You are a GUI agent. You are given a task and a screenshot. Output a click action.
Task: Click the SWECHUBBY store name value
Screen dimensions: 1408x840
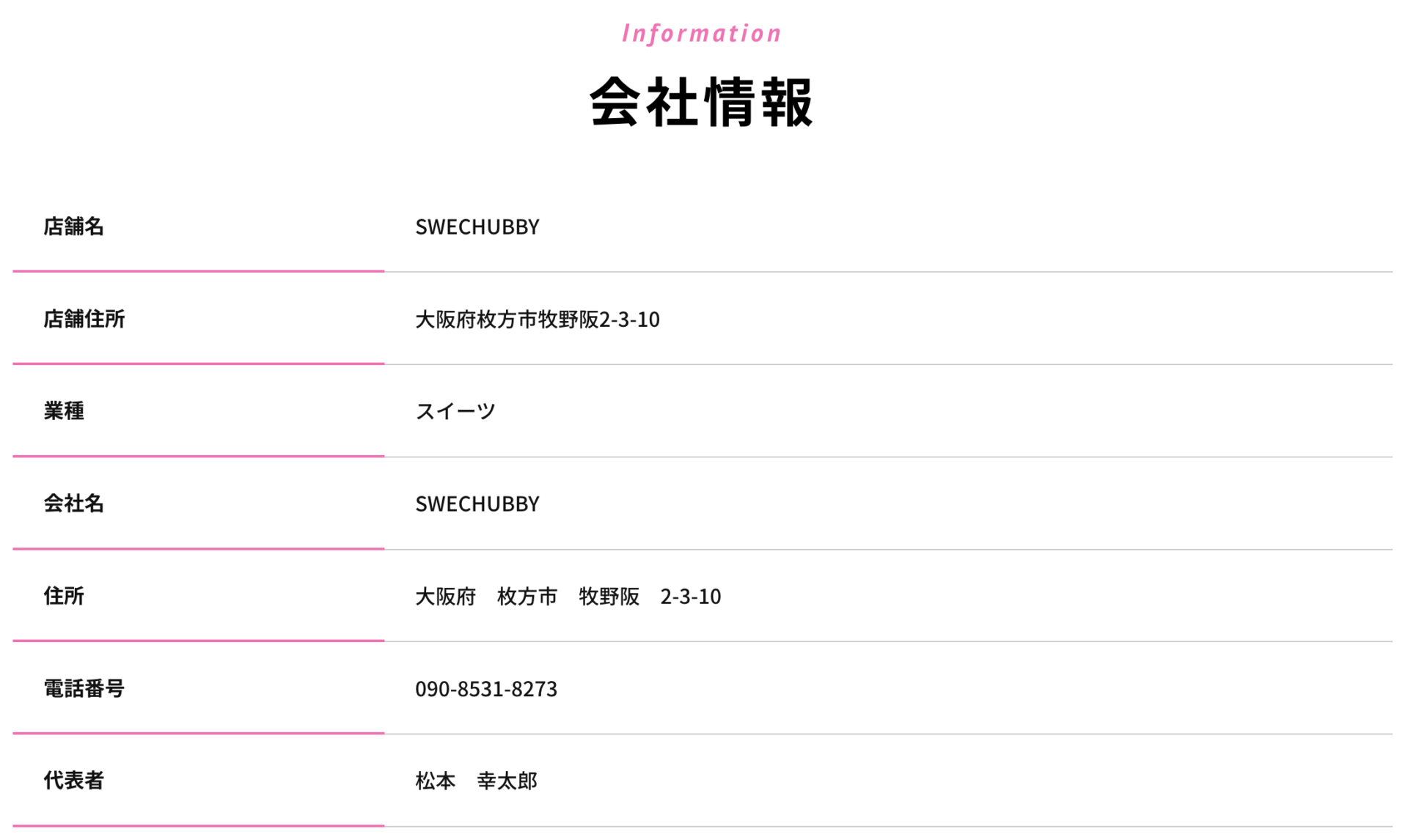click(x=477, y=226)
